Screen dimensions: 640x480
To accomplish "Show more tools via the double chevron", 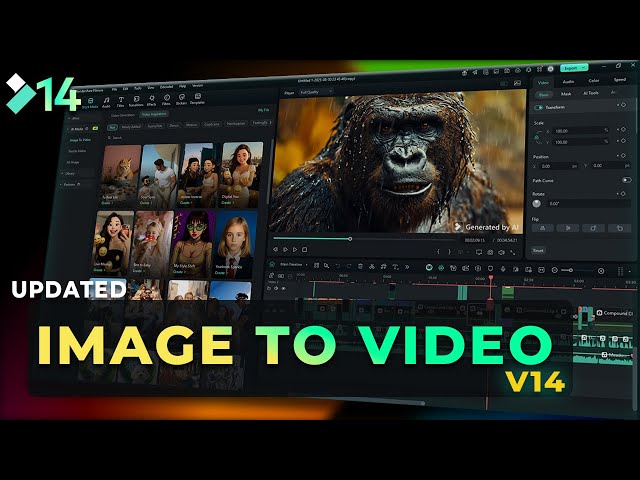I will [x=407, y=267].
